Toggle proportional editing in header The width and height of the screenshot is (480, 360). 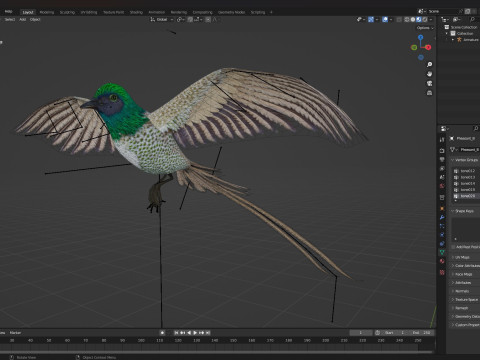[208, 20]
